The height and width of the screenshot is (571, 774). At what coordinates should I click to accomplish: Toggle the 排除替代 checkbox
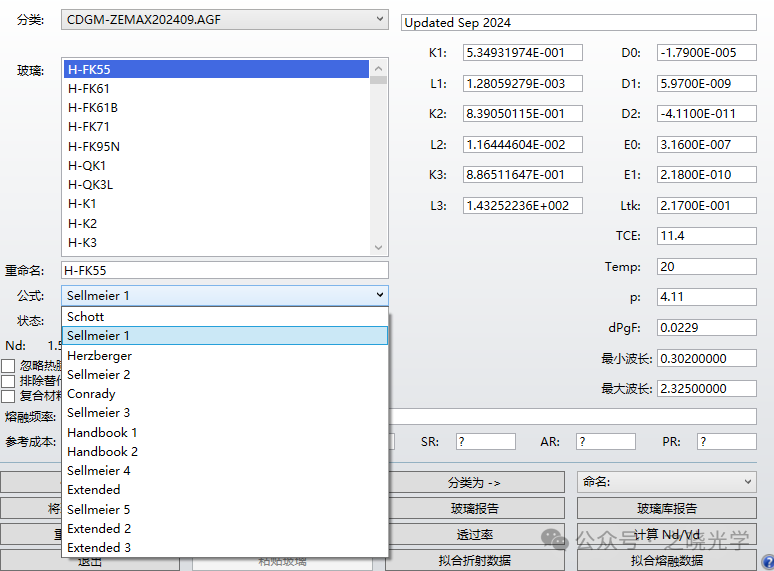pos(8,381)
